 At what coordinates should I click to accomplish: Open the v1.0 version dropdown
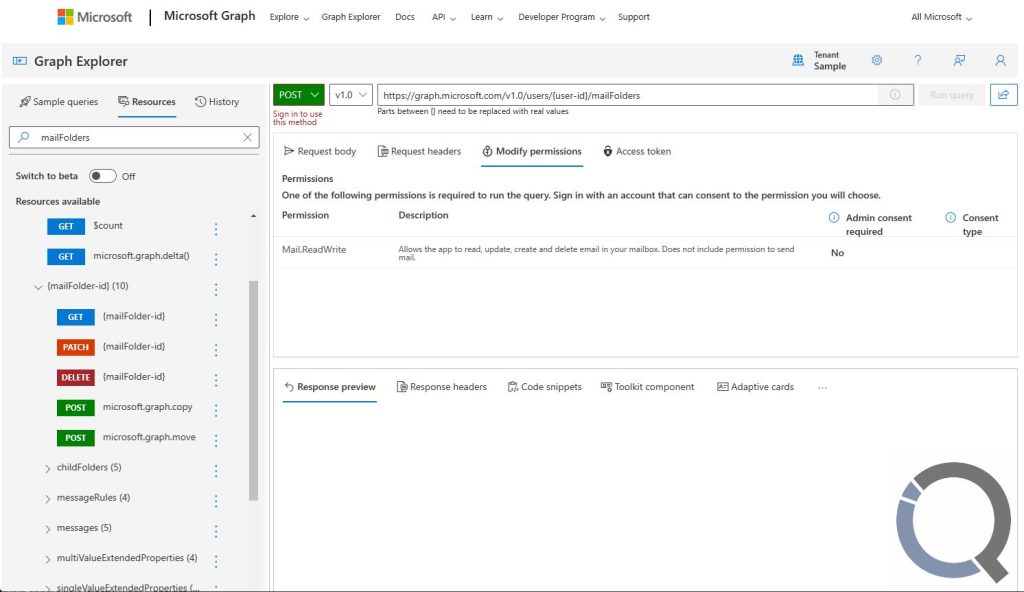tap(351, 95)
